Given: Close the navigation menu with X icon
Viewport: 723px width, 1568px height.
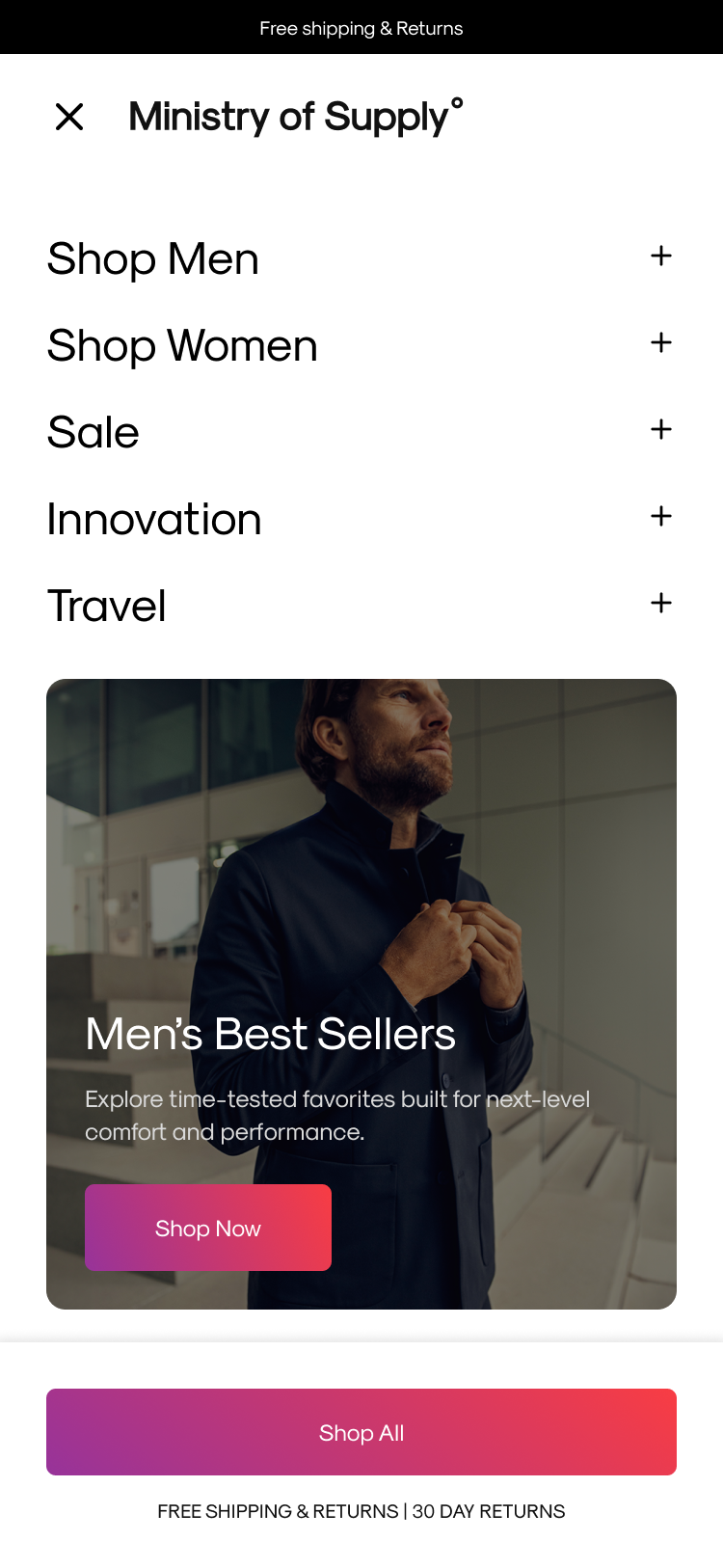Looking at the screenshot, I should click(x=69, y=117).
